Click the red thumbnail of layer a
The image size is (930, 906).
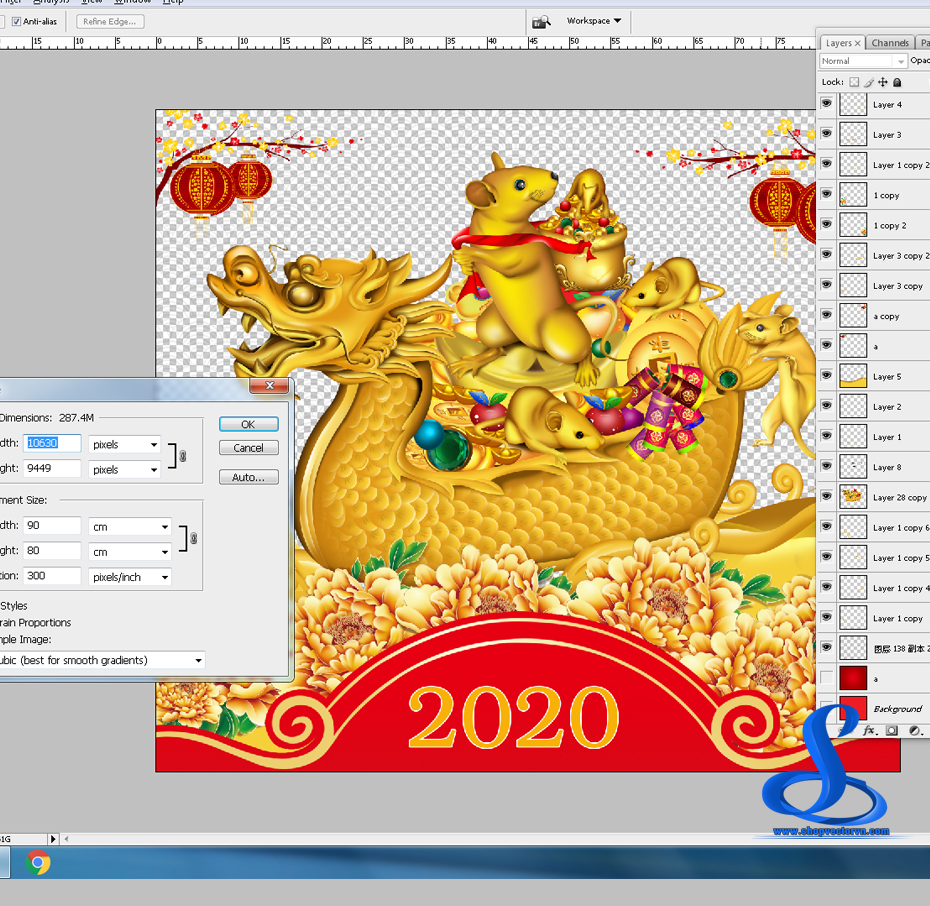[x=852, y=678]
